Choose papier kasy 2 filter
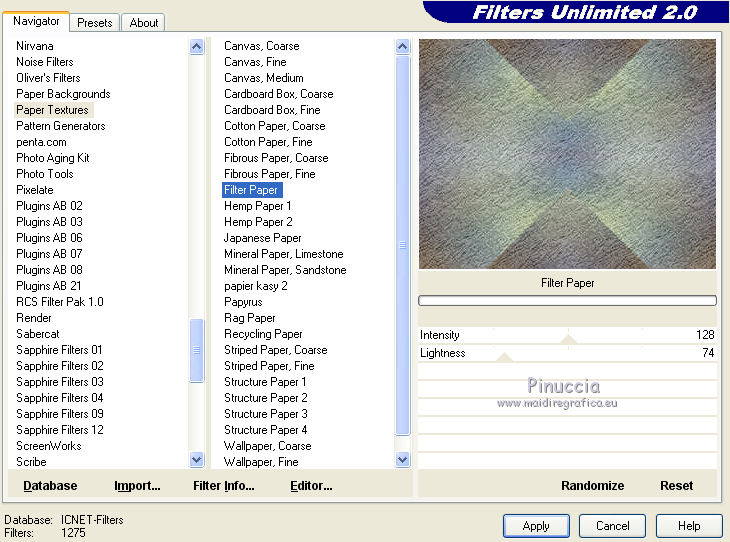This screenshot has width=730, height=542. pyautogui.click(x=256, y=286)
